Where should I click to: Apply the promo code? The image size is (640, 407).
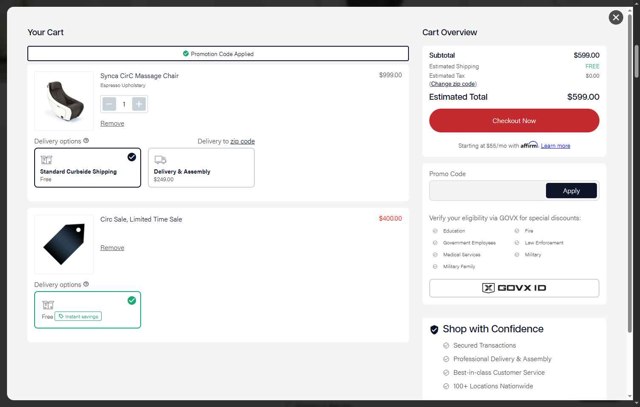(571, 191)
